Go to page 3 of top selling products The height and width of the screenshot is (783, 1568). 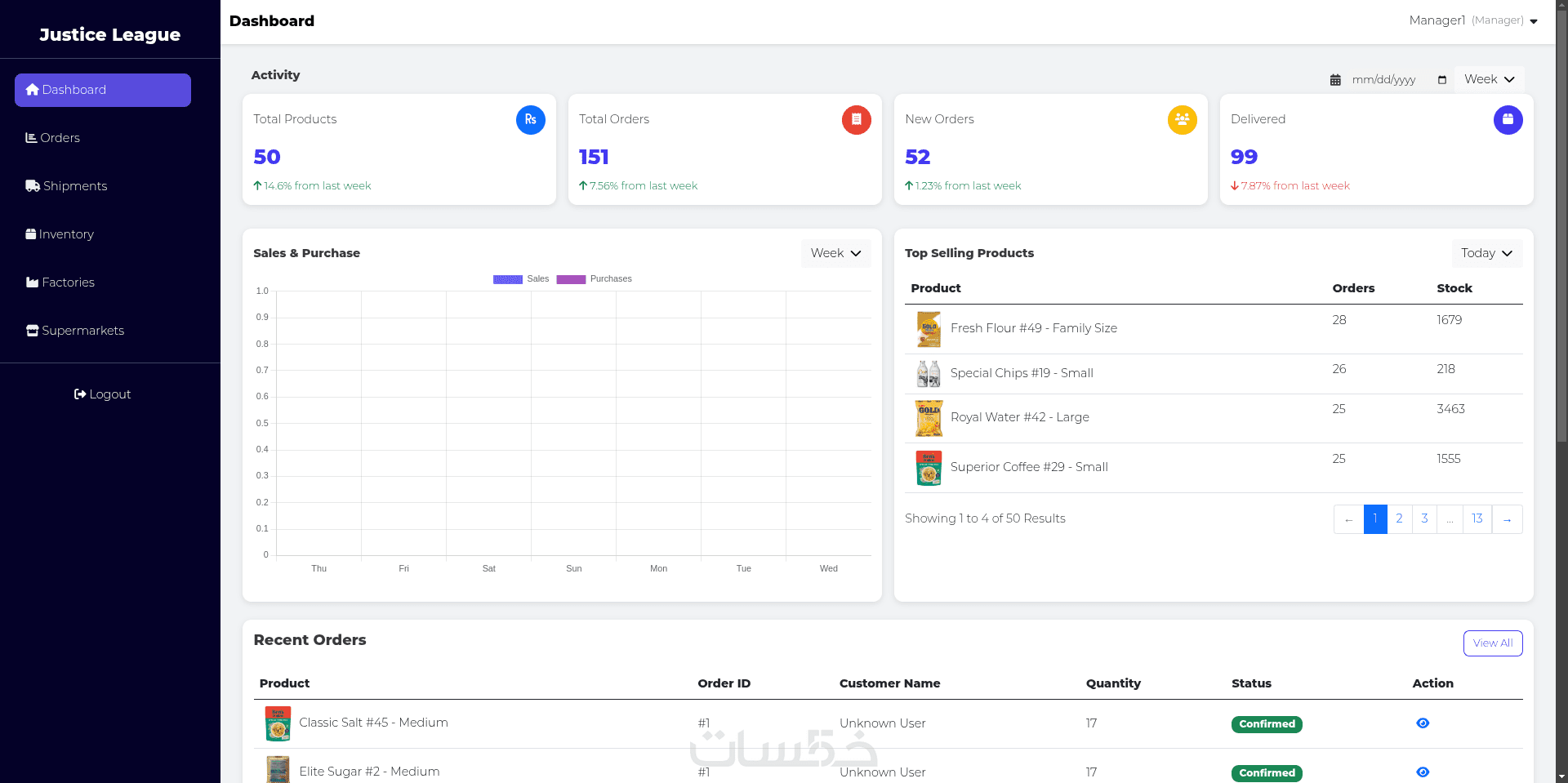pyautogui.click(x=1424, y=519)
